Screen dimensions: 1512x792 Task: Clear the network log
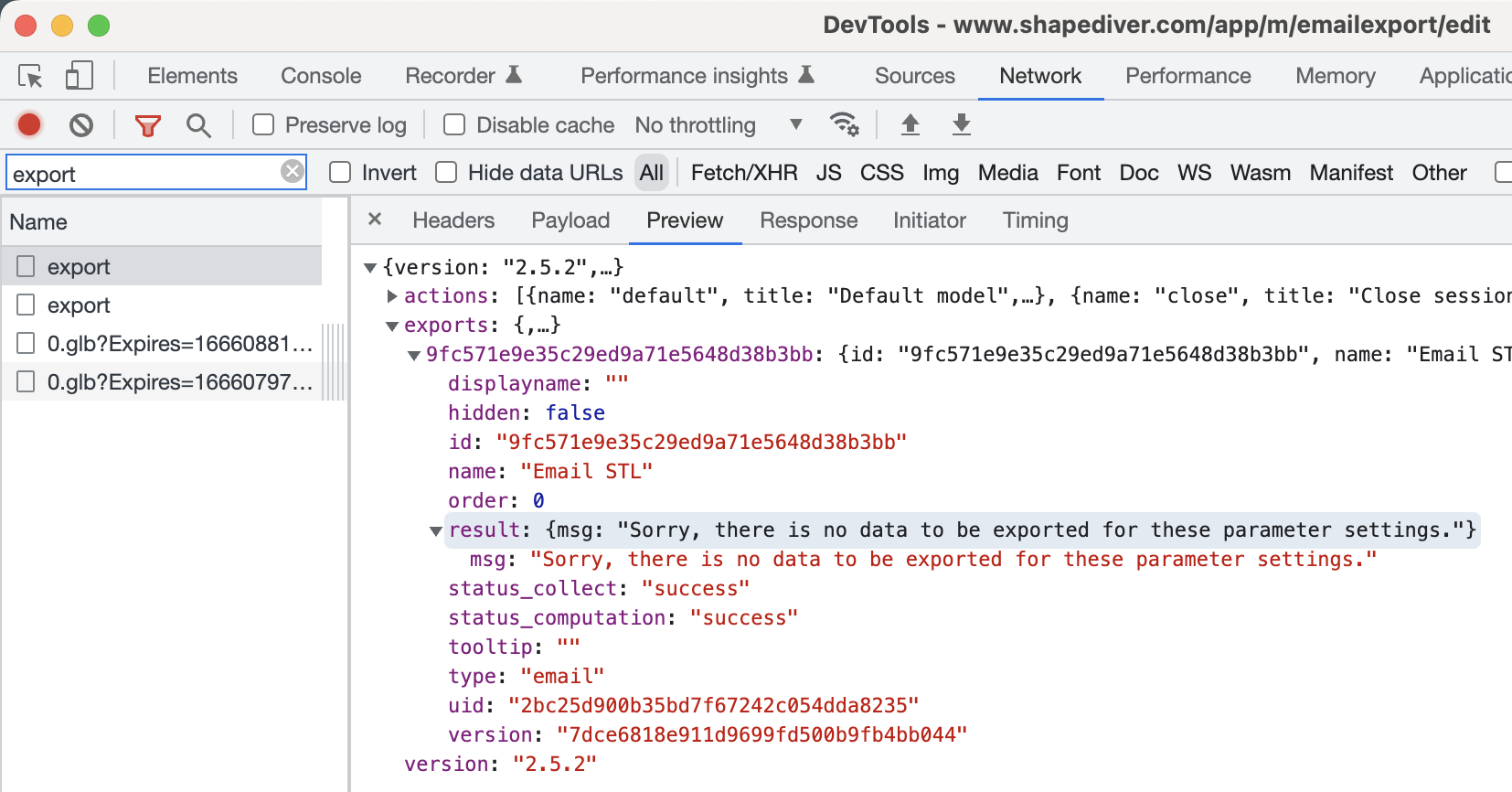pyautogui.click(x=81, y=124)
